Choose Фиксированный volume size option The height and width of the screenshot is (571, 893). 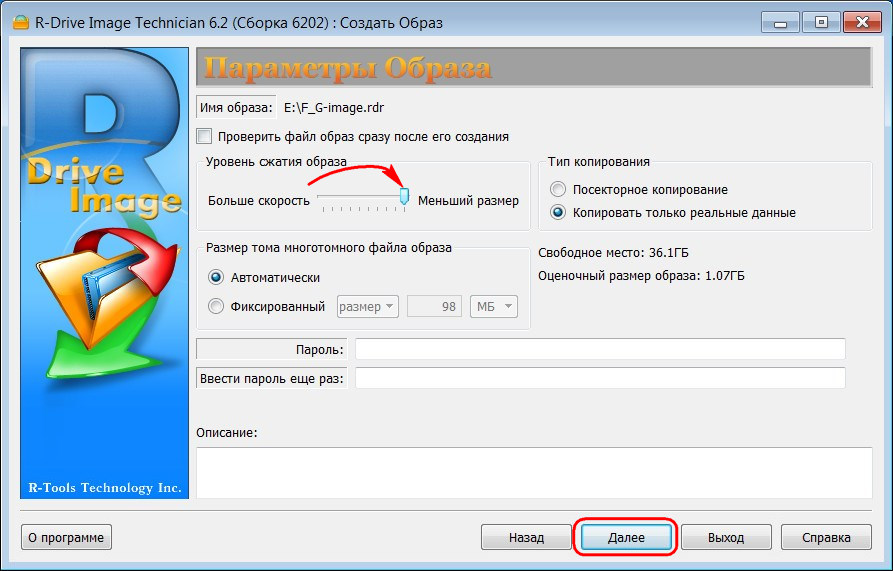[x=216, y=307]
